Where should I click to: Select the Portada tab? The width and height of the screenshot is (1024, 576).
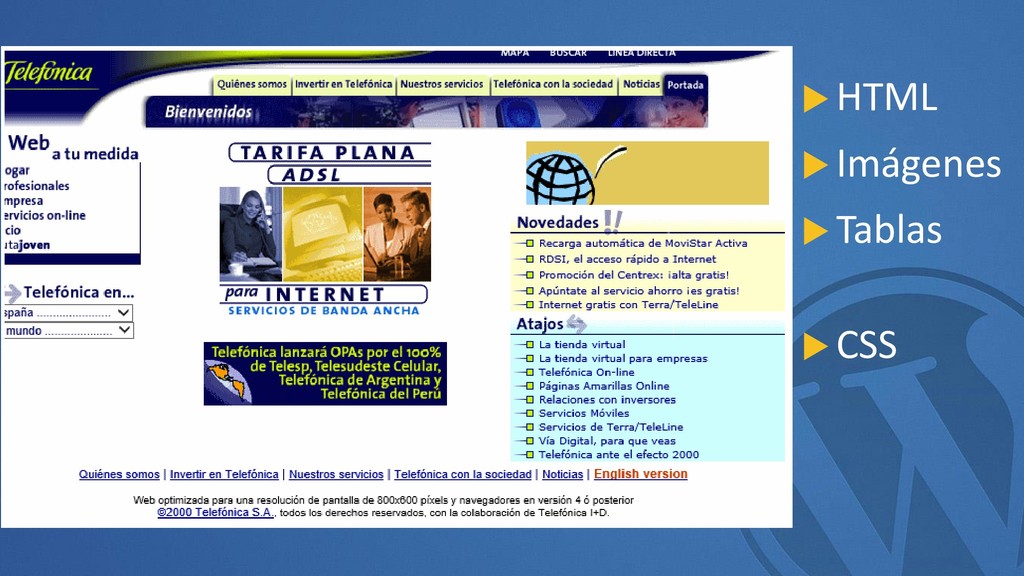pos(685,85)
